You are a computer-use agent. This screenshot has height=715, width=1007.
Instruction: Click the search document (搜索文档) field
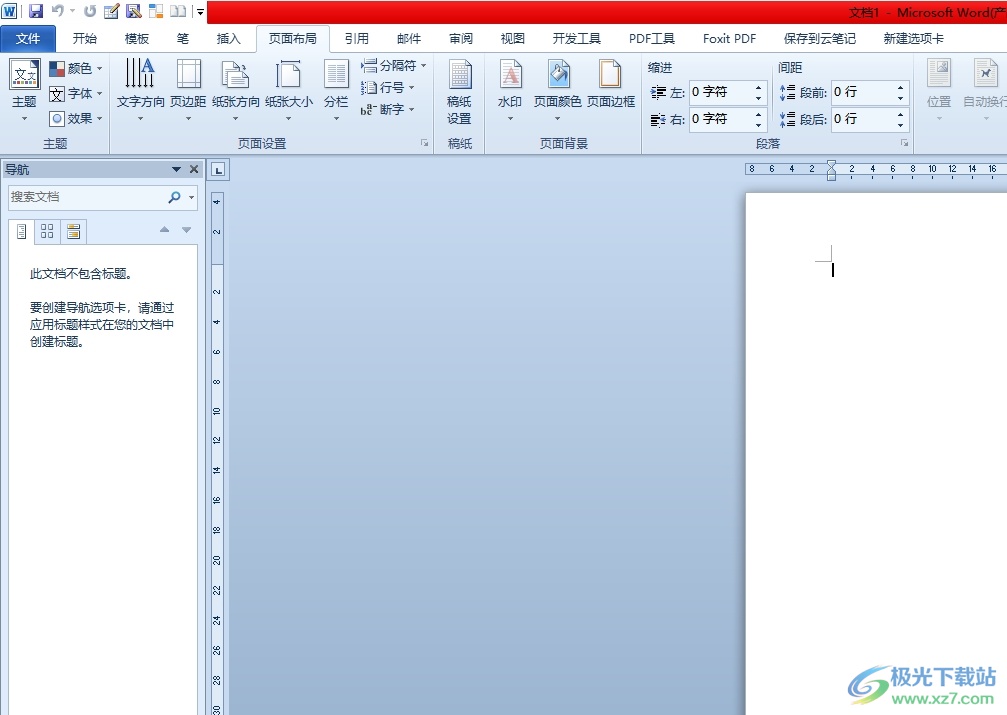(86, 197)
